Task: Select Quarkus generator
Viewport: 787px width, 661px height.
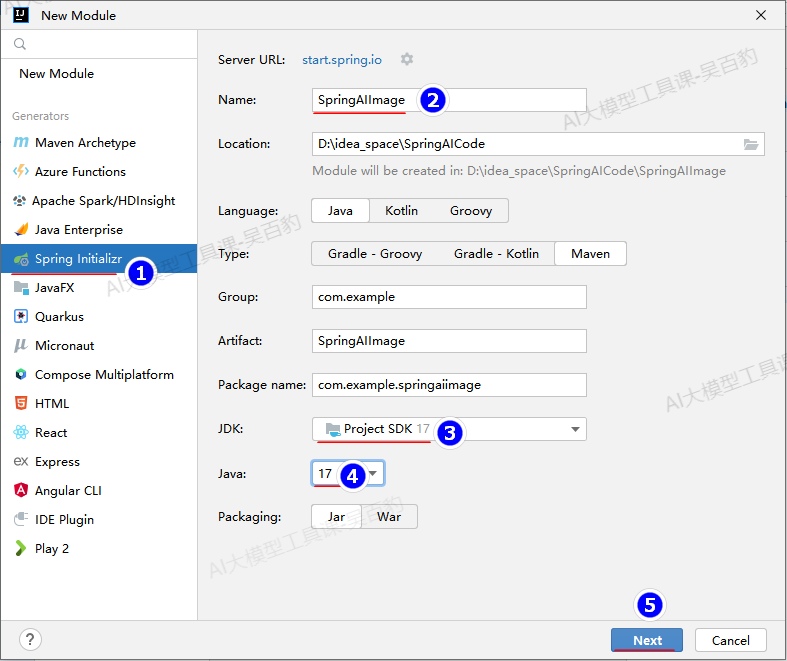Action: pos(99,317)
